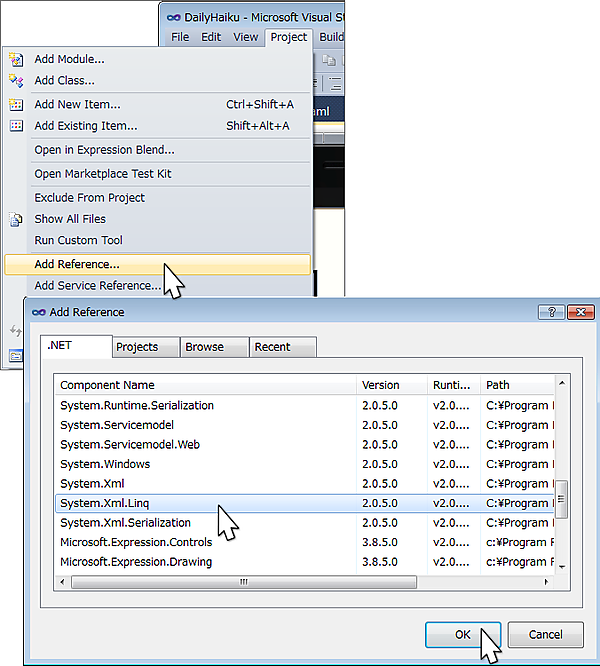Sort by Component Name column header
This screenshot has width=600, height=666.
pyautogui.click(x=206, y=385)
